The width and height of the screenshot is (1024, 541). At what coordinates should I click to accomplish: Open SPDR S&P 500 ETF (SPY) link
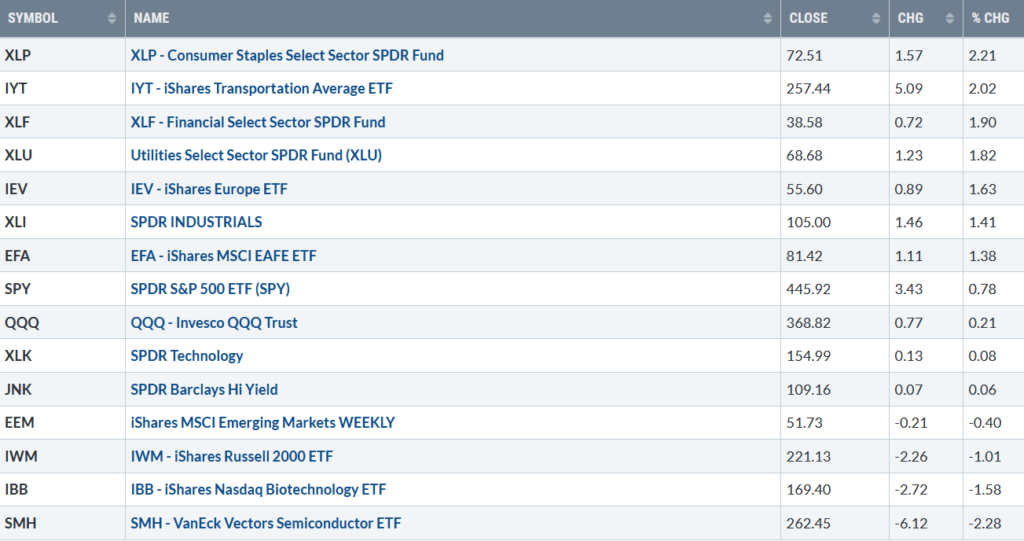pyautogui.click(x=210, y=289)
